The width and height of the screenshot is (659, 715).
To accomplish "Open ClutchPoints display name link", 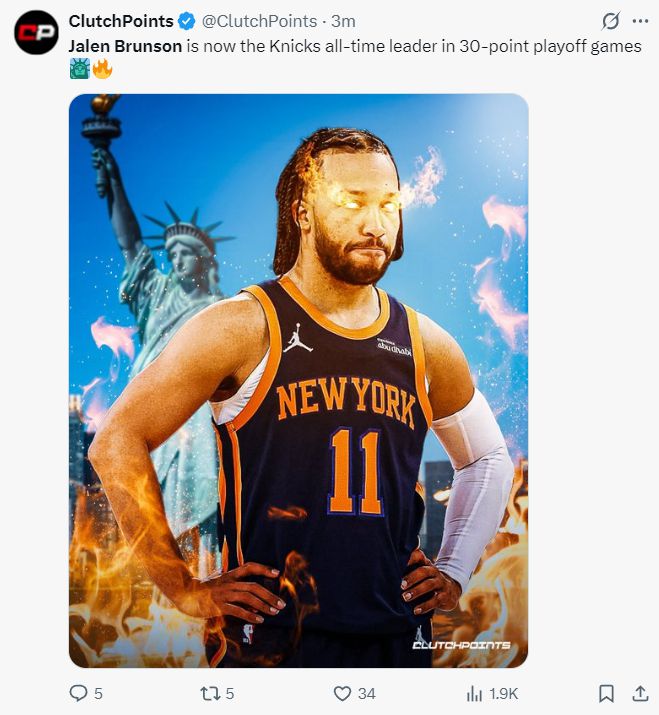I will tap(121, 21).
